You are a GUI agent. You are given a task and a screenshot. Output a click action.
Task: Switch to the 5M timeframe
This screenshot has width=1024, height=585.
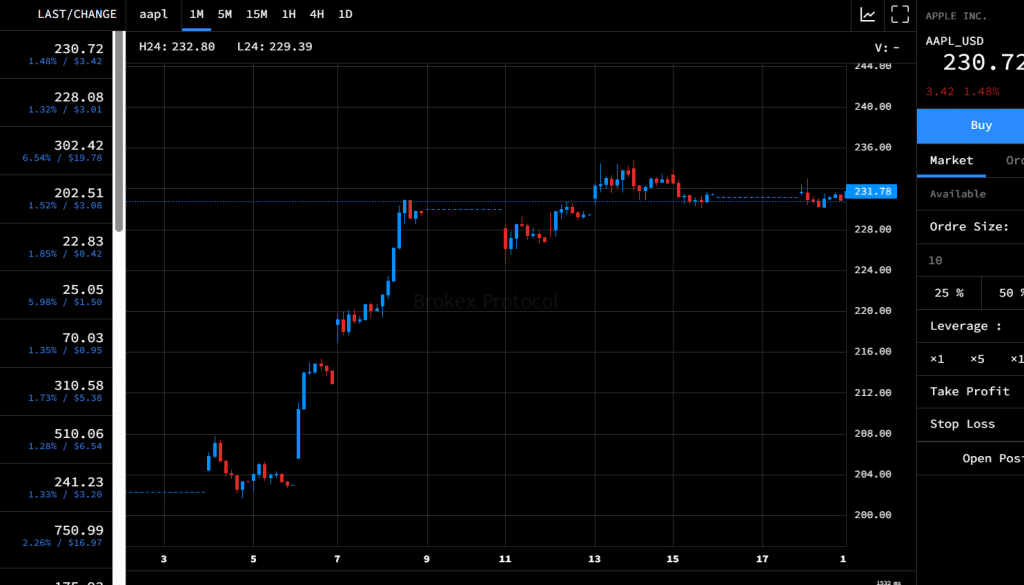pos(225,14)
